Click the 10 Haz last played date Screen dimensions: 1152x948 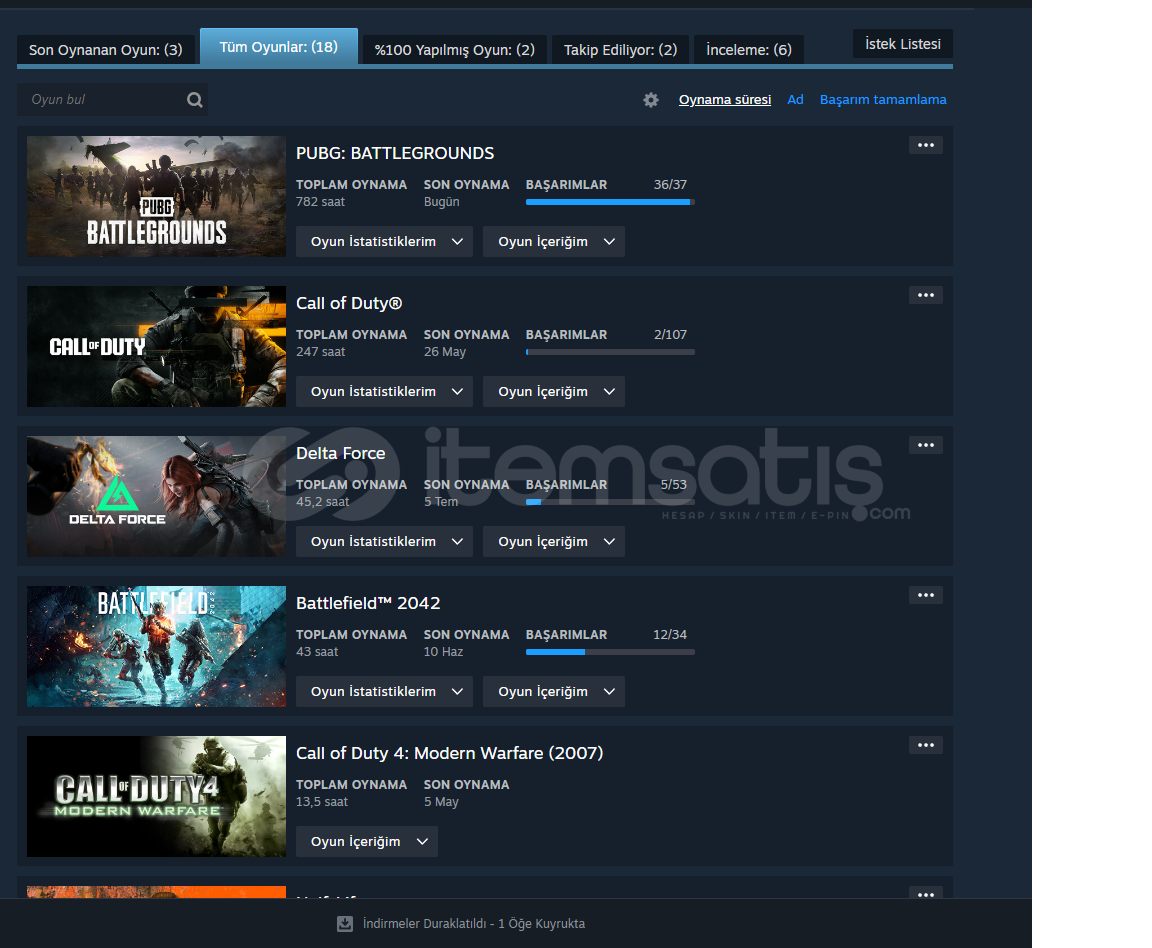(444, 651)
